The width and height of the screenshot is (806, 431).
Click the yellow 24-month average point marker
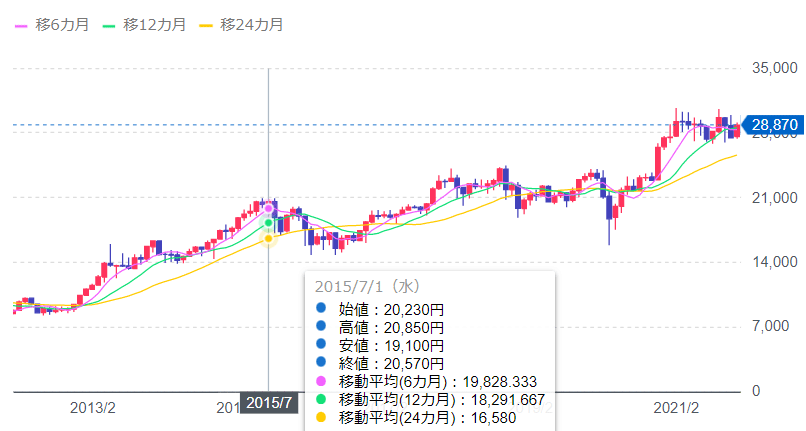coord(268,239)
